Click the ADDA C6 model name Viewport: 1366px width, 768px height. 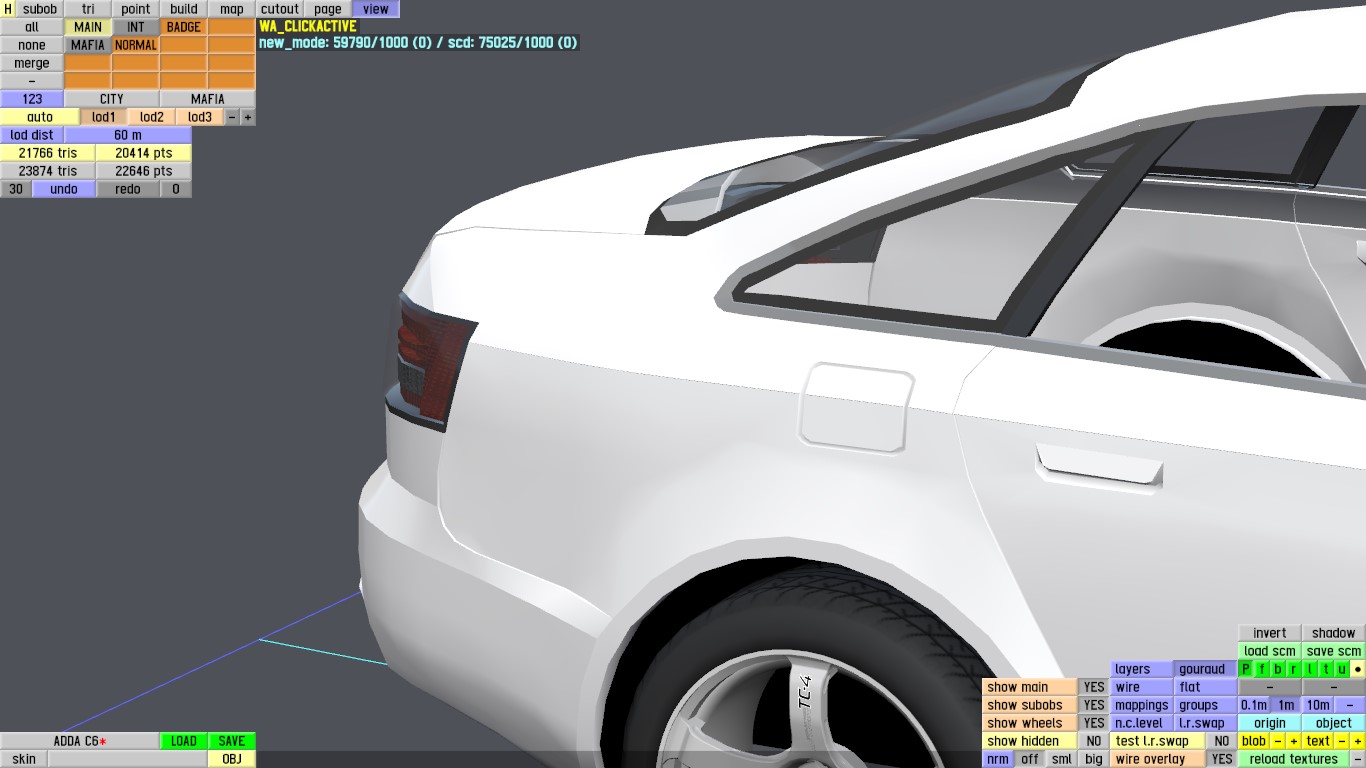click(x=80, y=741)
